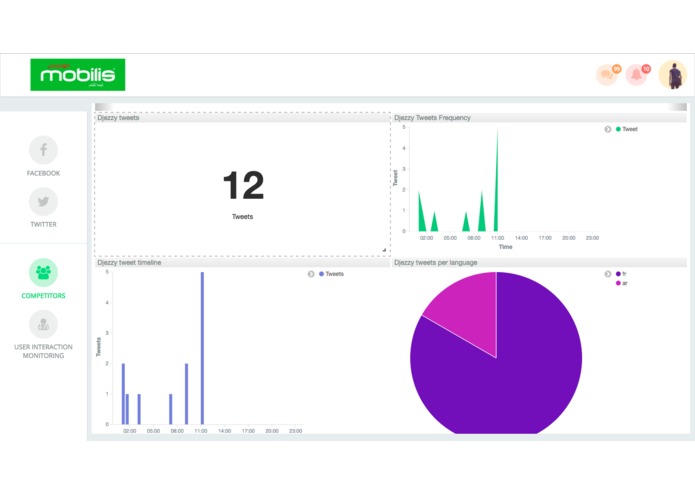Click the magenta ar legend dot
Image resolution: width=695 pixels, height=494 pixels.
[x=618, y=283]
